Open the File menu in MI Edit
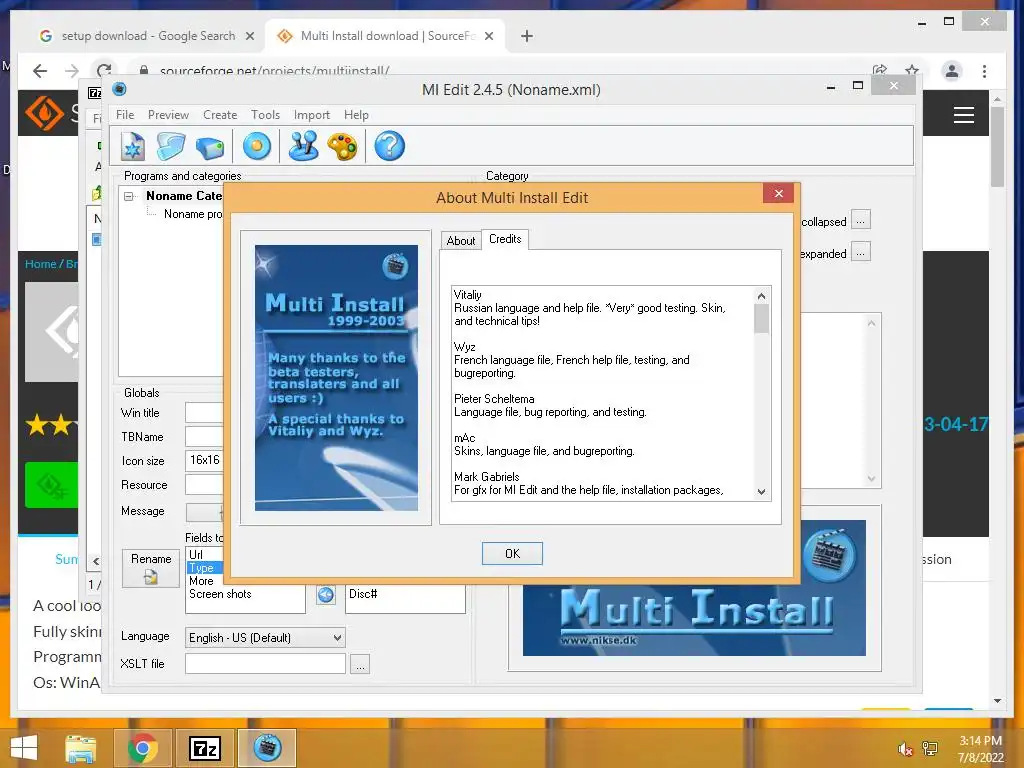 pyautogui.click(x=125, y=115)
